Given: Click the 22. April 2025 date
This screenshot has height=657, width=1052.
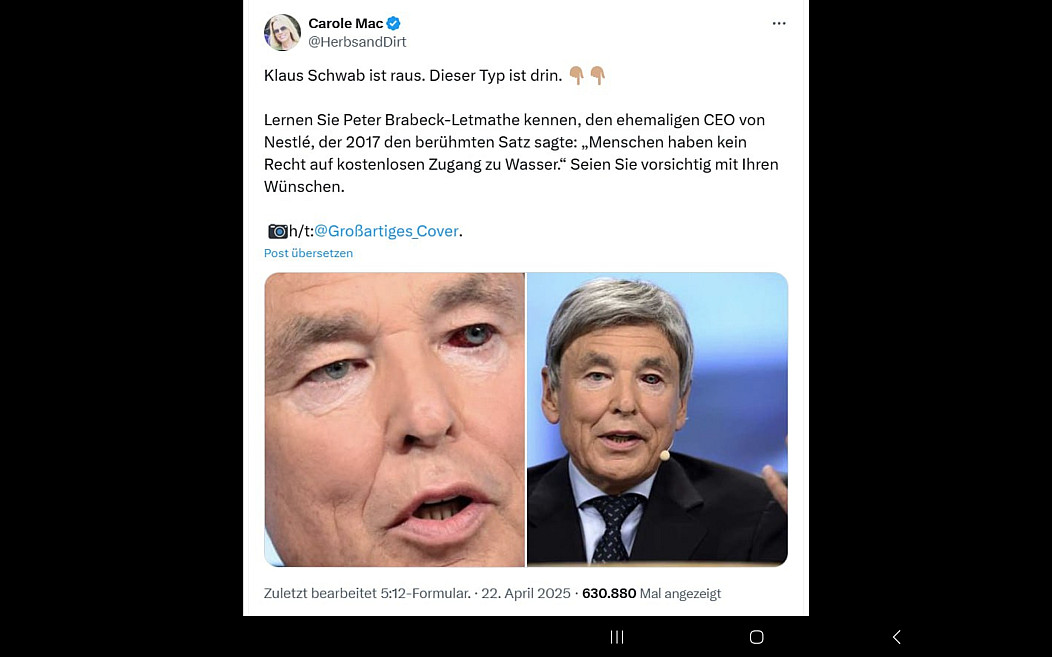Looking at the screenshot, I should click(x=525, y=593).
